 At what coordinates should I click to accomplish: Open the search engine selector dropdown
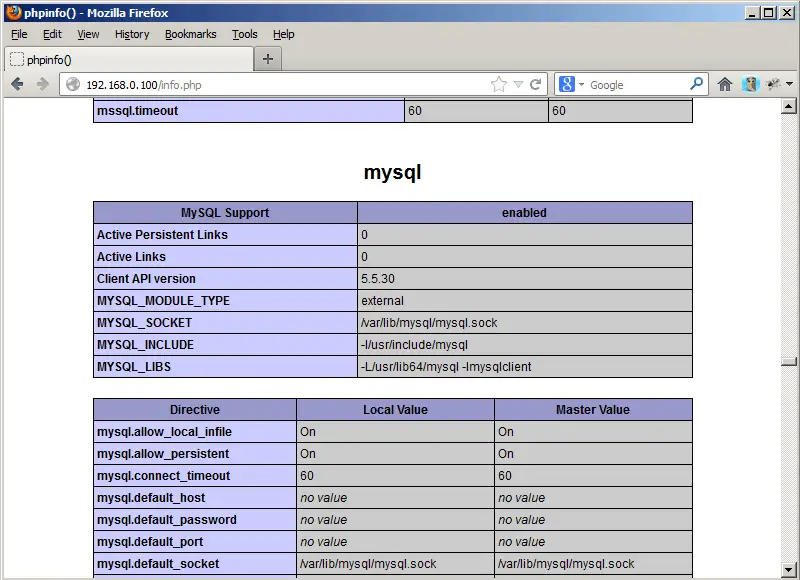click(x=581, y=85)
